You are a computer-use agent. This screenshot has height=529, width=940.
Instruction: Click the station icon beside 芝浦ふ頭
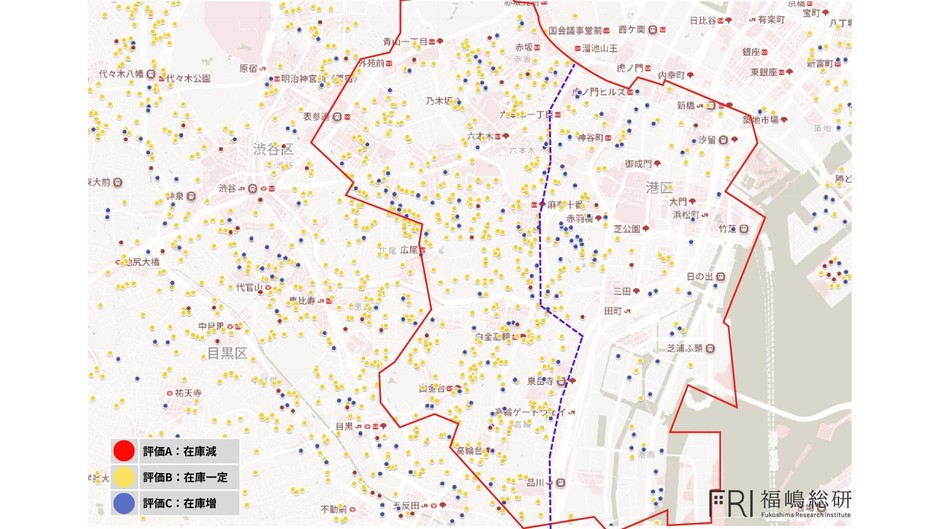click(710, 348)
